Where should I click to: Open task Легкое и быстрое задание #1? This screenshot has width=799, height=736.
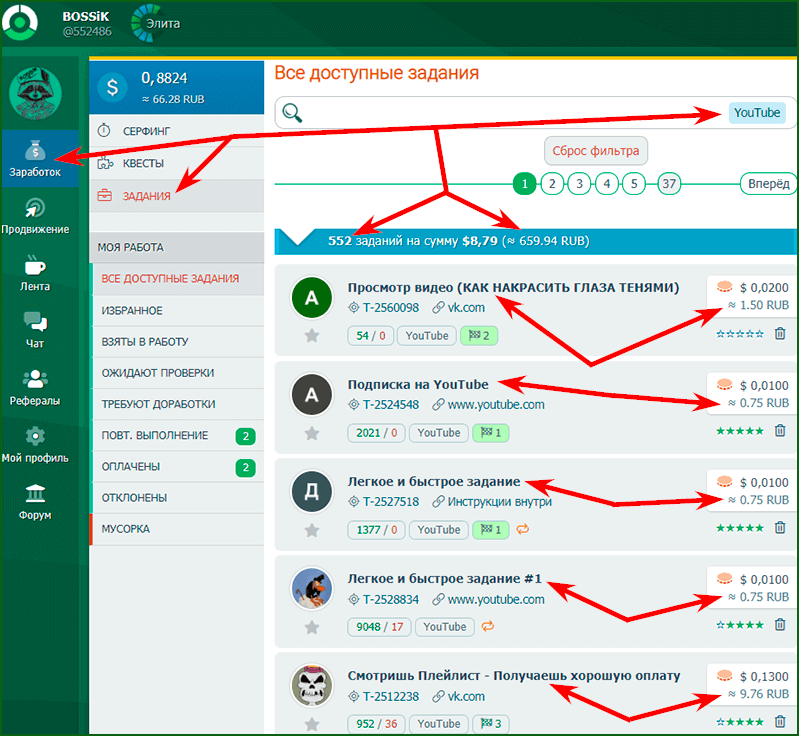tap(444, 579)
